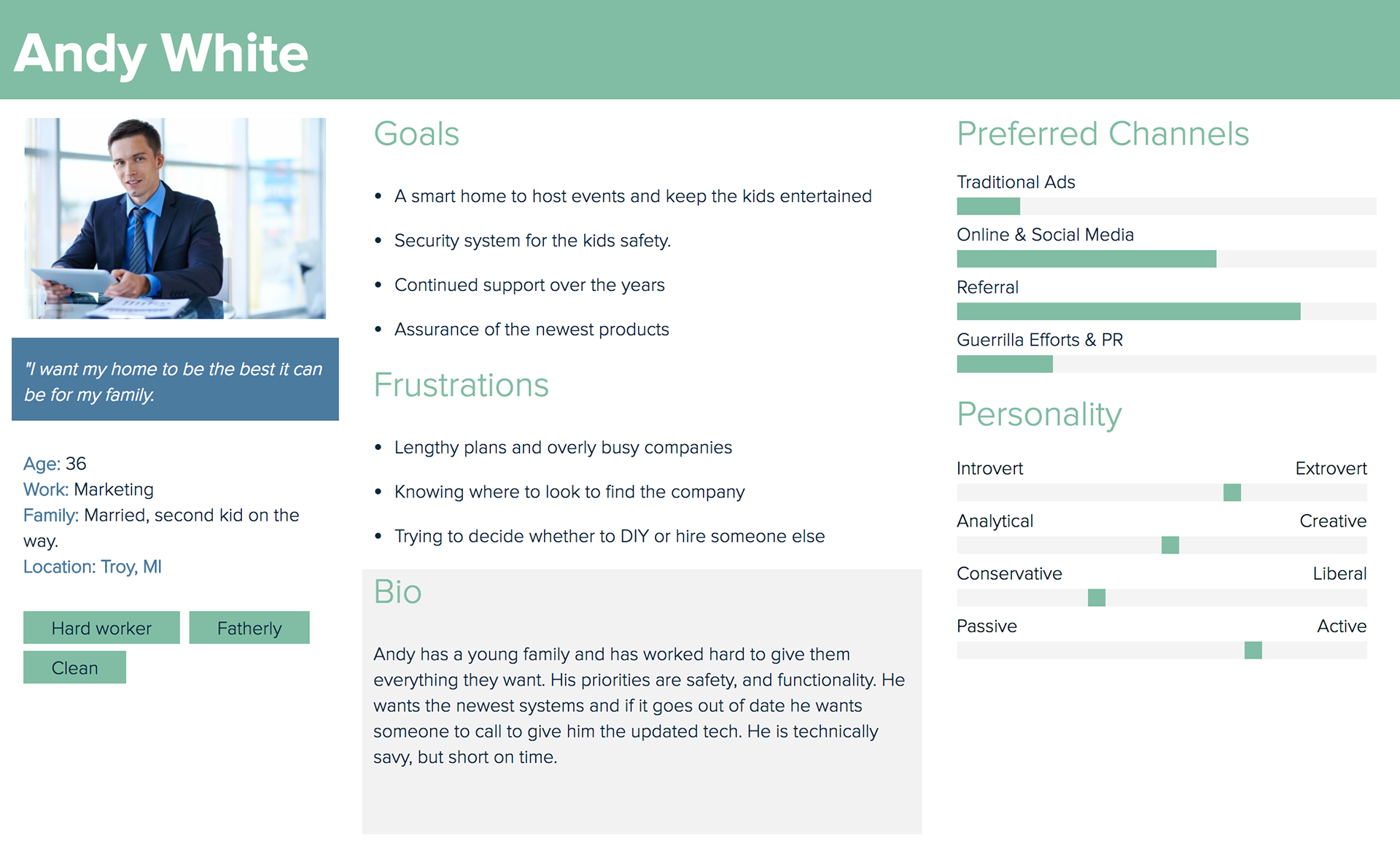Screen dimensions: 1400x846
Task: Click the Andy White header title
Action: pos(161,54)
